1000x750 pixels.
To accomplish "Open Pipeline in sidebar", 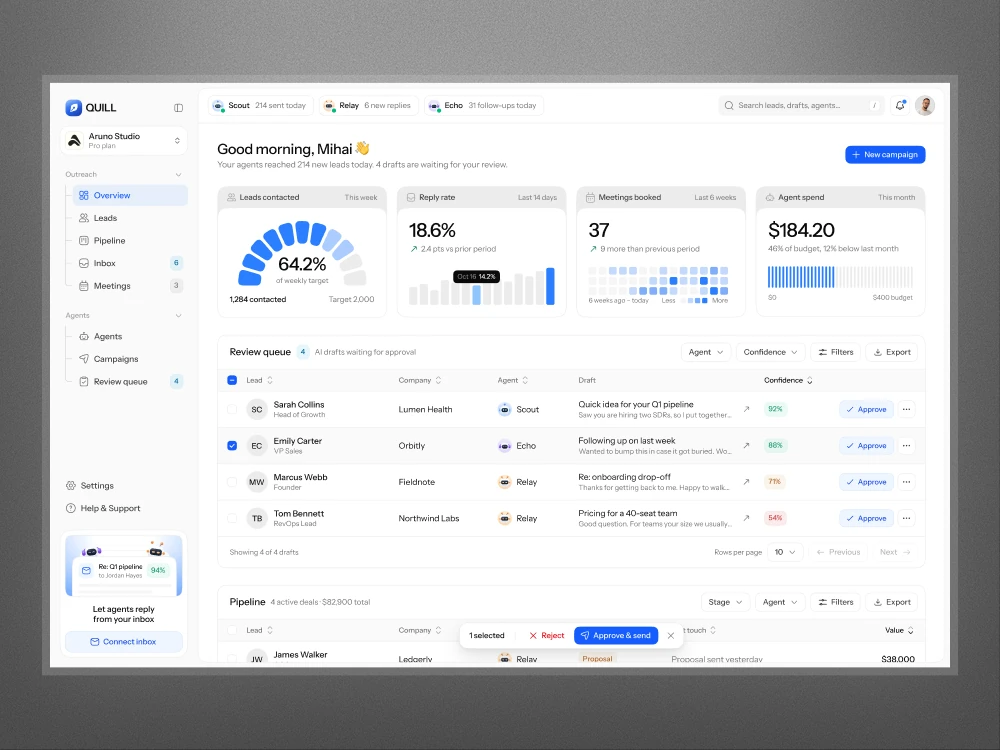I will (130, 240).
